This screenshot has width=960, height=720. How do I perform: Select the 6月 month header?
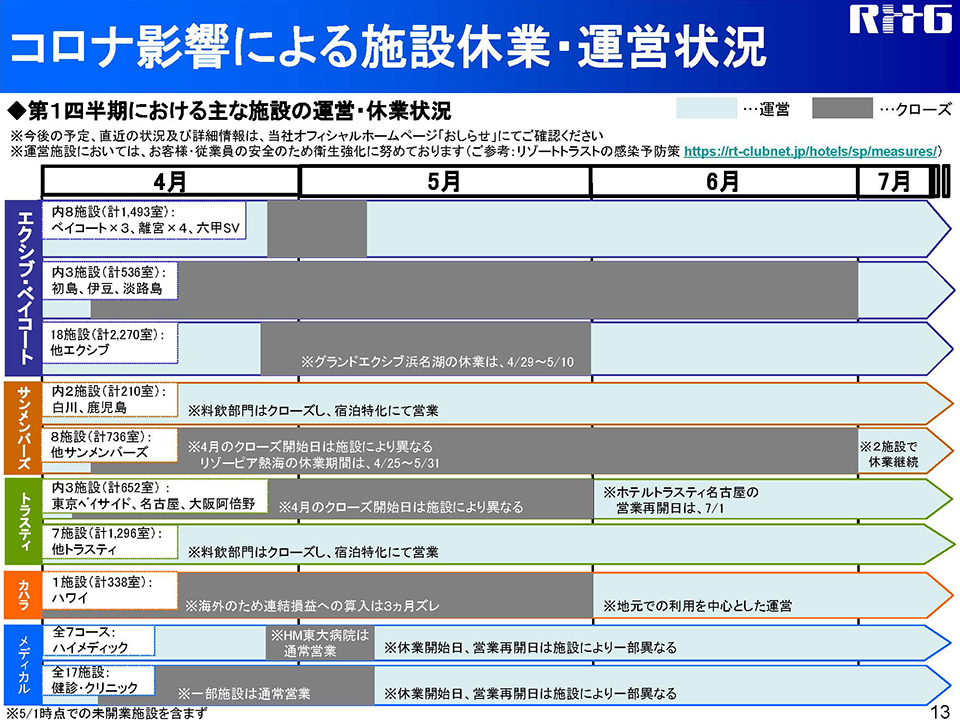723,182
